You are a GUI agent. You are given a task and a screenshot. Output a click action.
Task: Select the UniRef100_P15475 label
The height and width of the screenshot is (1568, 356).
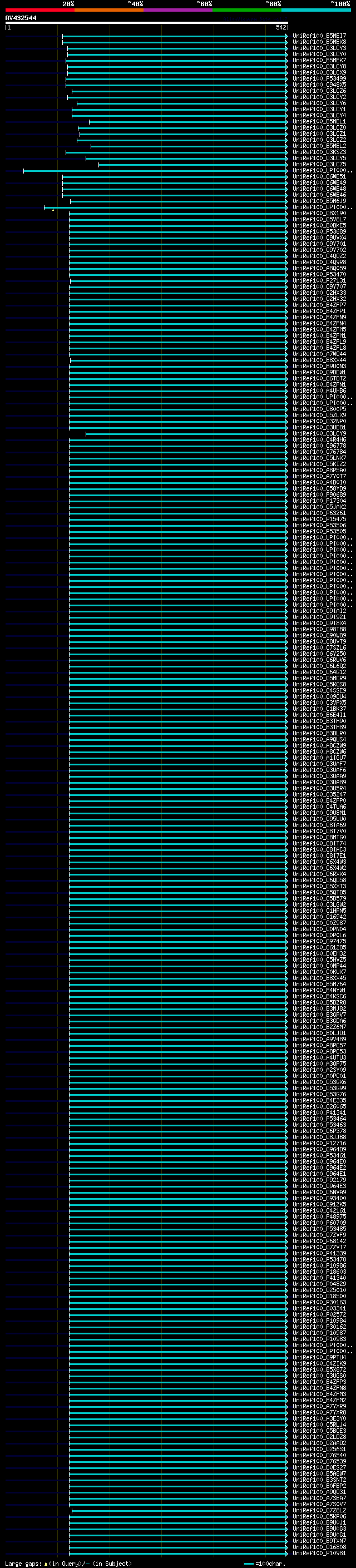click(x=319, y=519)
